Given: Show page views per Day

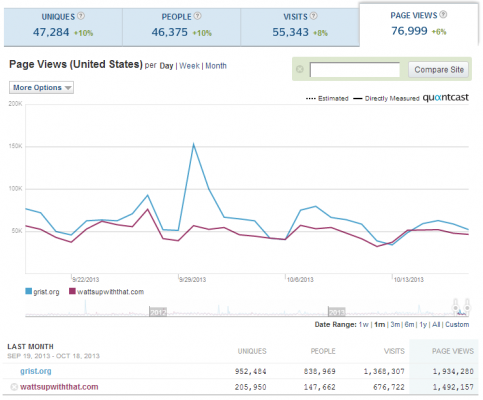Looking at the screenshot, I should [166, 66].
